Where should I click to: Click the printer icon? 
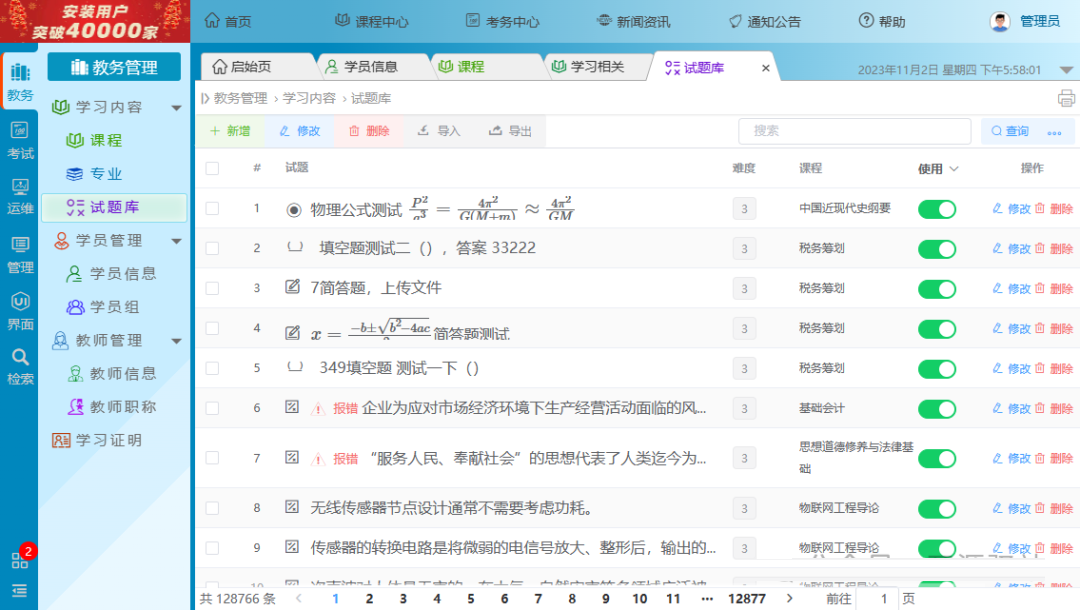tap(1066, 98)
